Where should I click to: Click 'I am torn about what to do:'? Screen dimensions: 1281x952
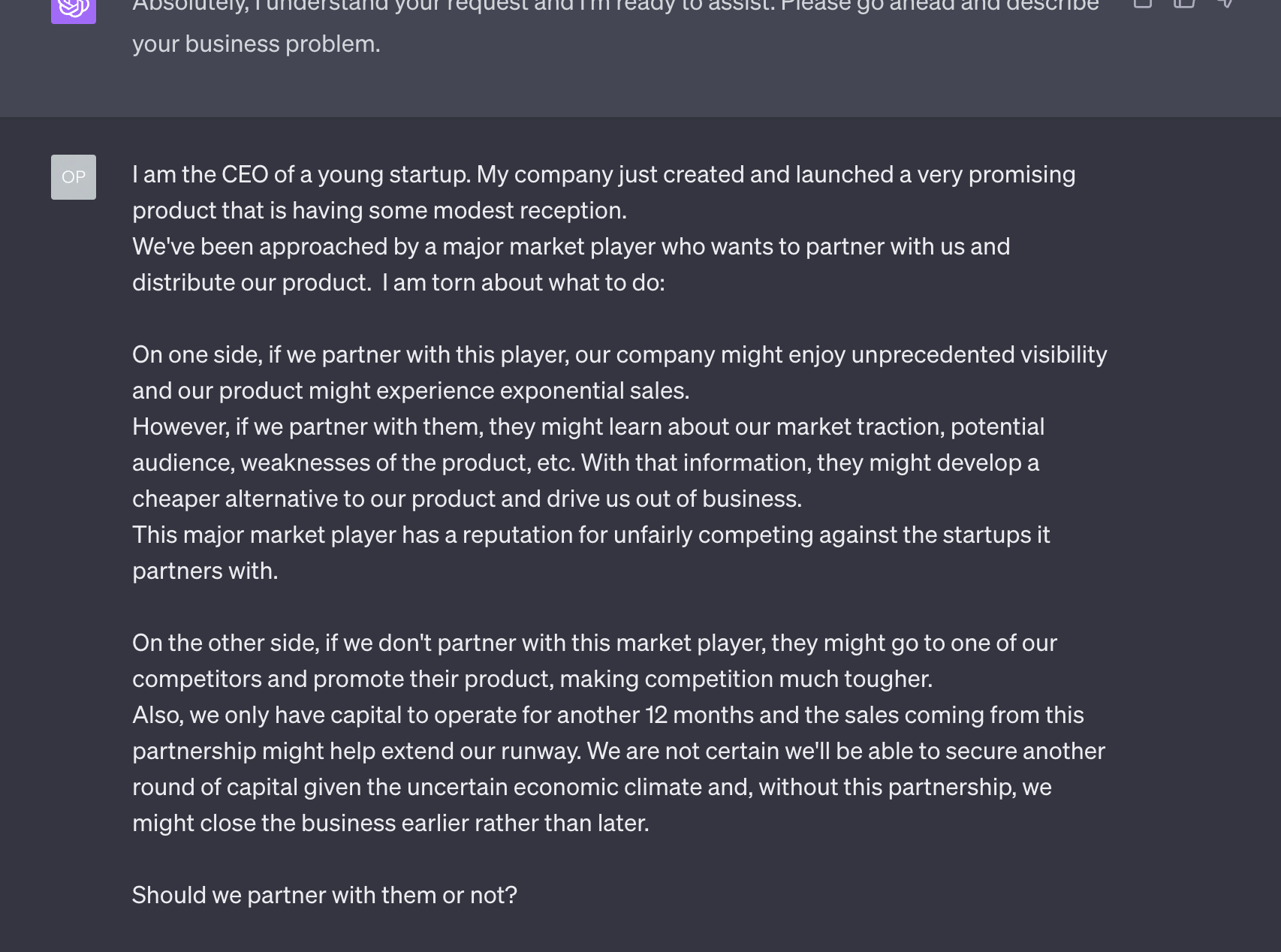[x=523, y=282]
